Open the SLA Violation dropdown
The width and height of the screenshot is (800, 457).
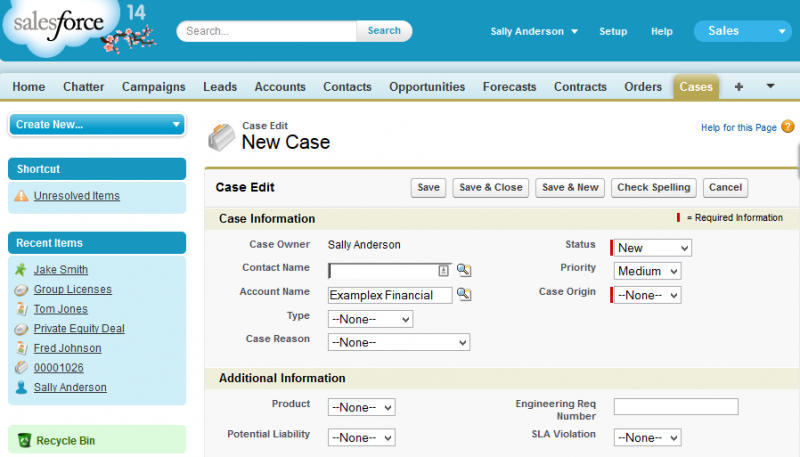pos(647,438)
